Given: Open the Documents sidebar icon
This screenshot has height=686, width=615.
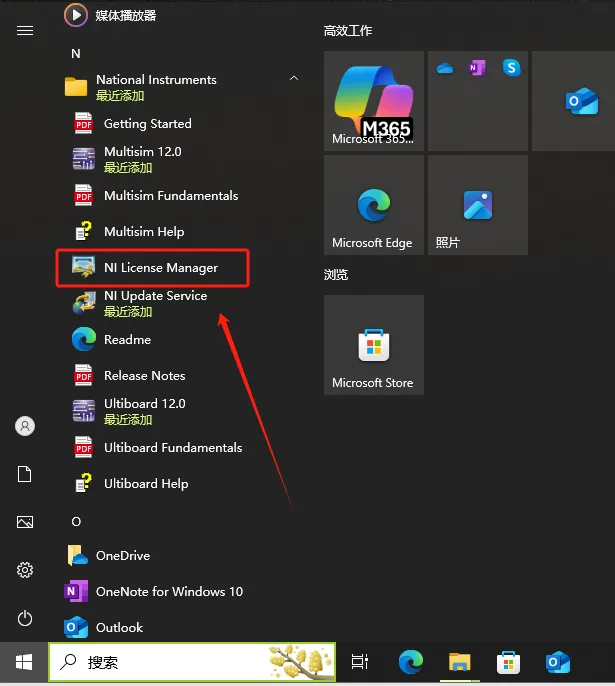Looking at the screenshot, I should pyautogui.click(x=24, y=474).
